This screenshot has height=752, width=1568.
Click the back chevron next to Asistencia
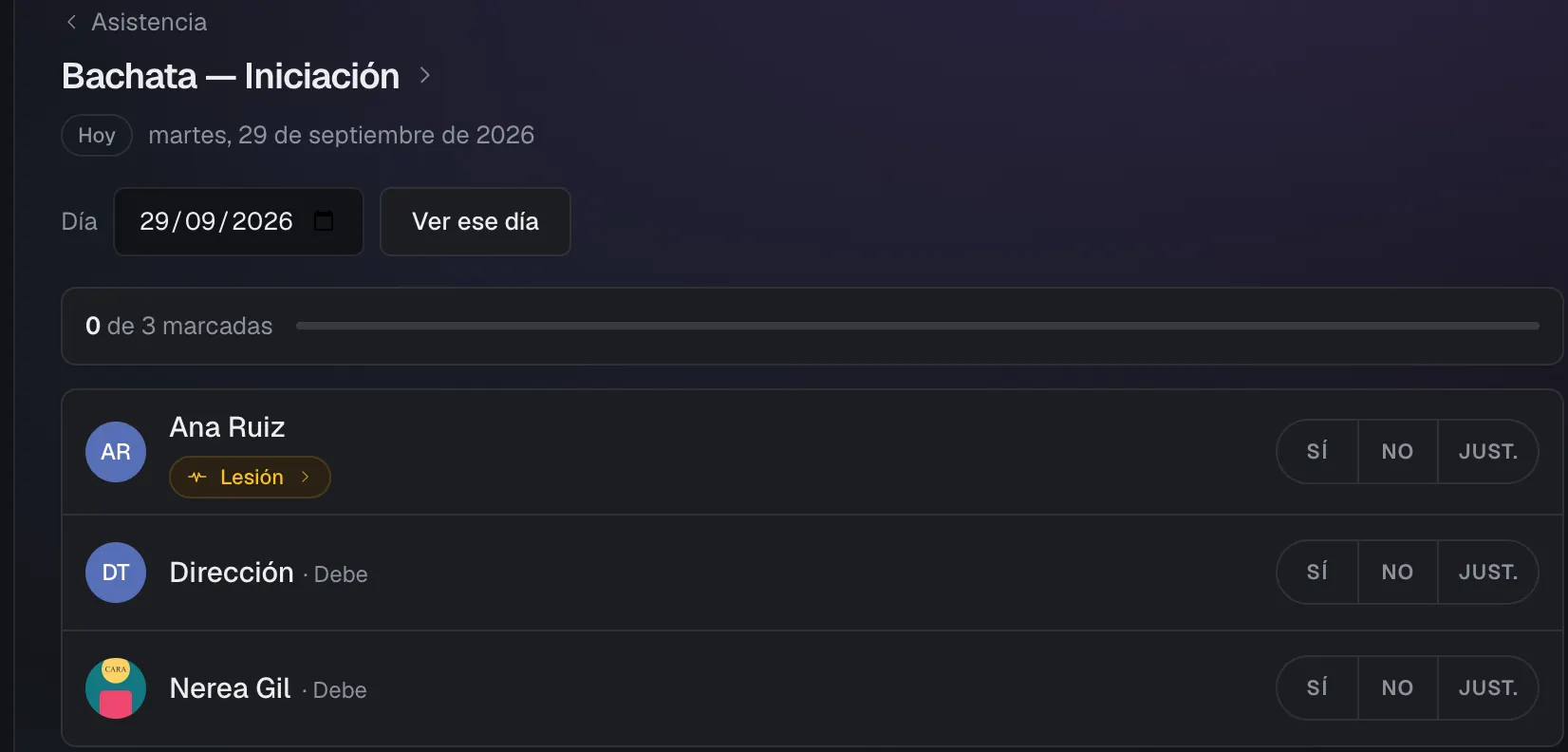click(x=71, y=22)
